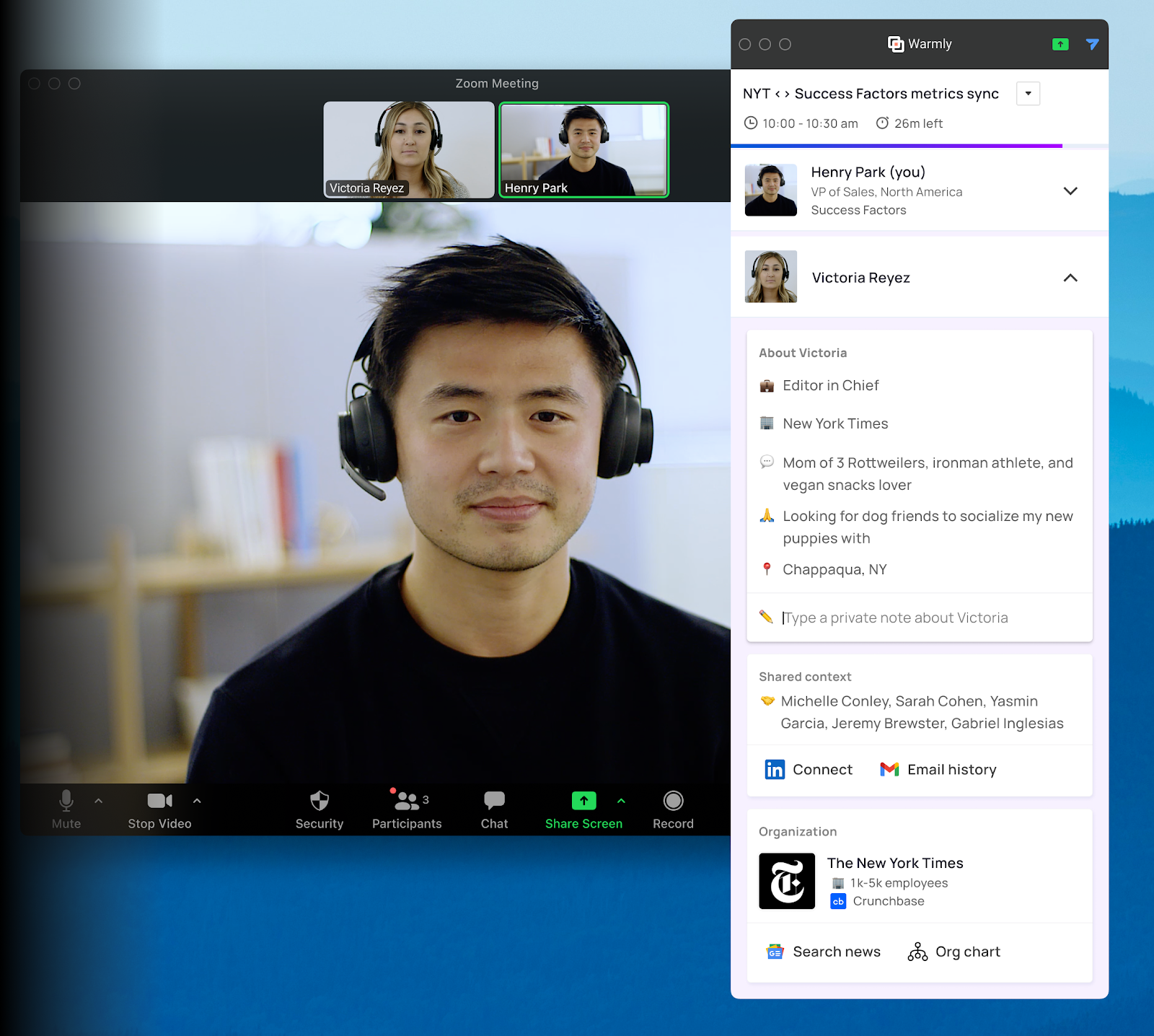Click '1k-5k employees' text
This screenshot has height=1036, width=1154.
coord(899,883)
